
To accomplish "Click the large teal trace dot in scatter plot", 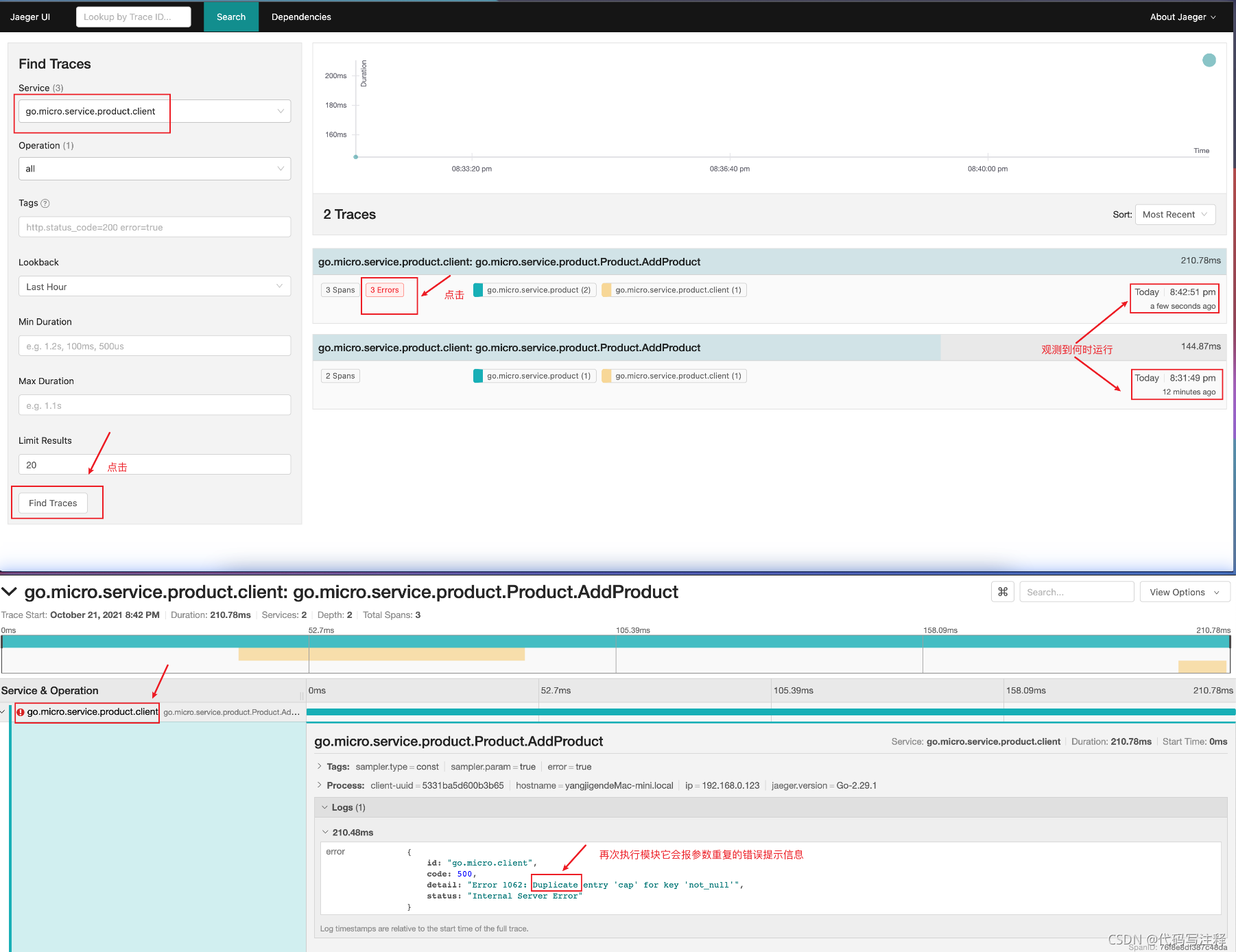I will (1209, 60).
